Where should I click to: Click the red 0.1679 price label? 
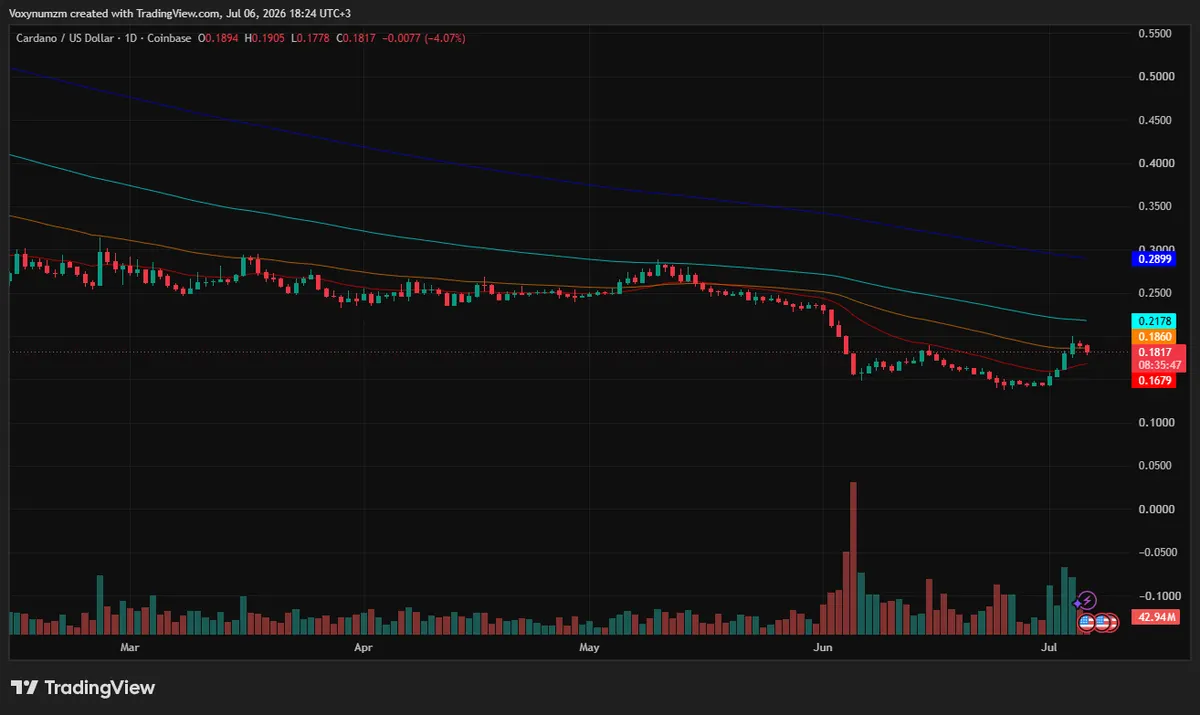(1154, 381)
